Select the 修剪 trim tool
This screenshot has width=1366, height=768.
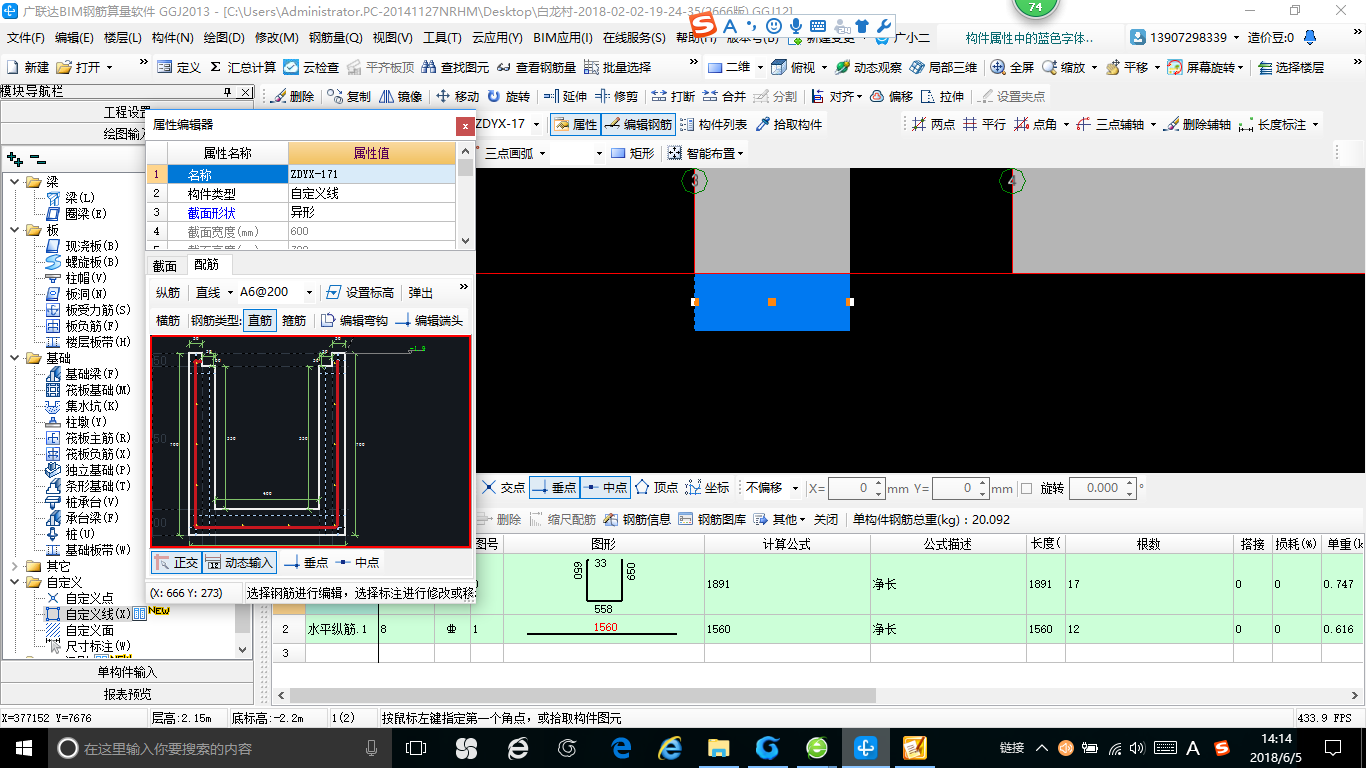coord(616,96)
